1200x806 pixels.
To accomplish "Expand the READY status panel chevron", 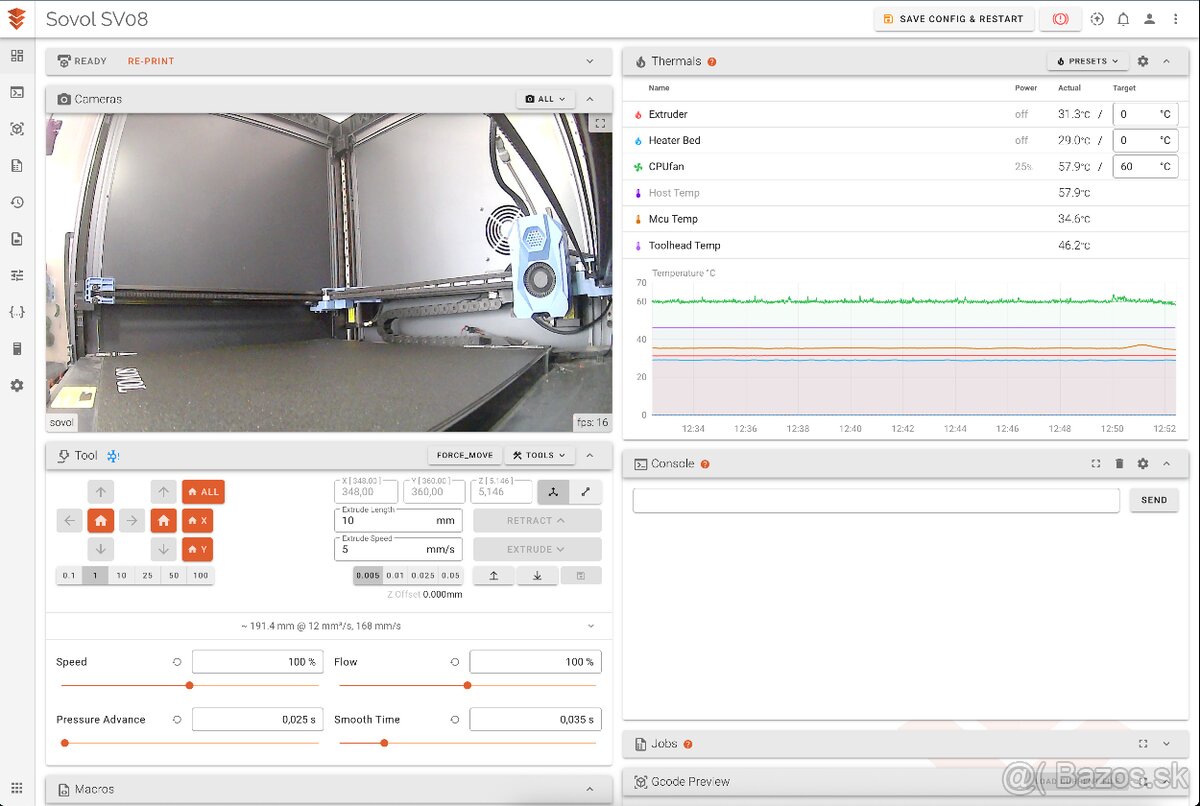I will (x=590, y=61).
